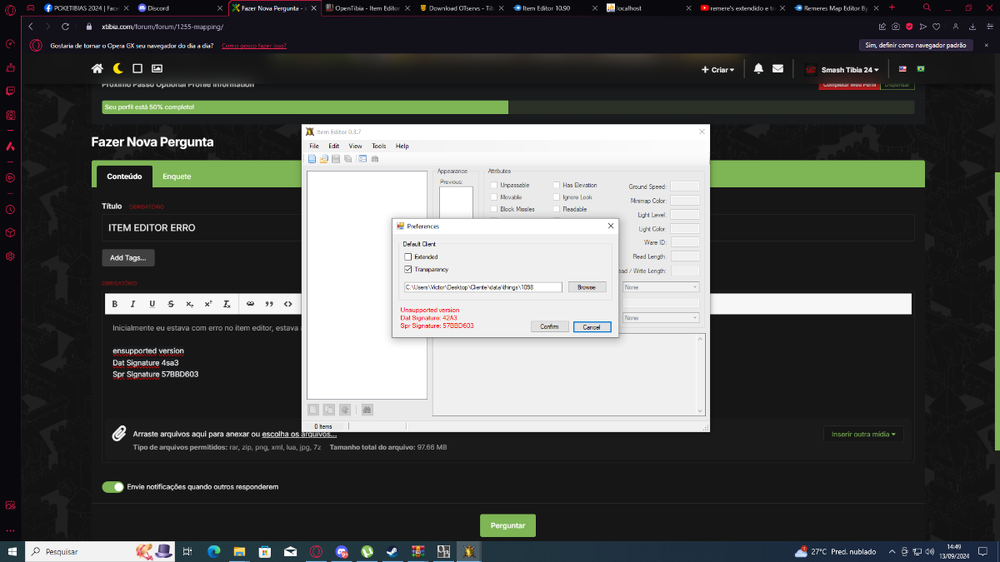The height and width of the screenshot is (562, 1000).
Task: Open the Tools menu in Item Editor
Action: tap(378, 146)
